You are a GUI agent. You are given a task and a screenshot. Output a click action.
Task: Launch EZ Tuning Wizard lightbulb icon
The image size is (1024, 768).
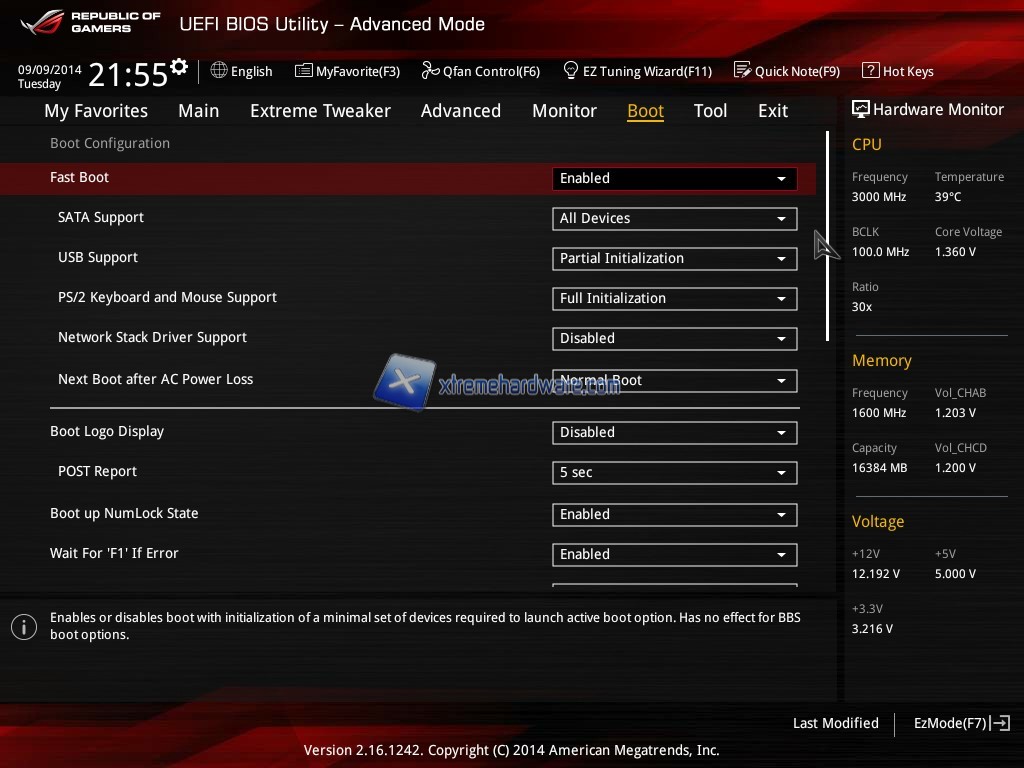(x=571, y=71)
